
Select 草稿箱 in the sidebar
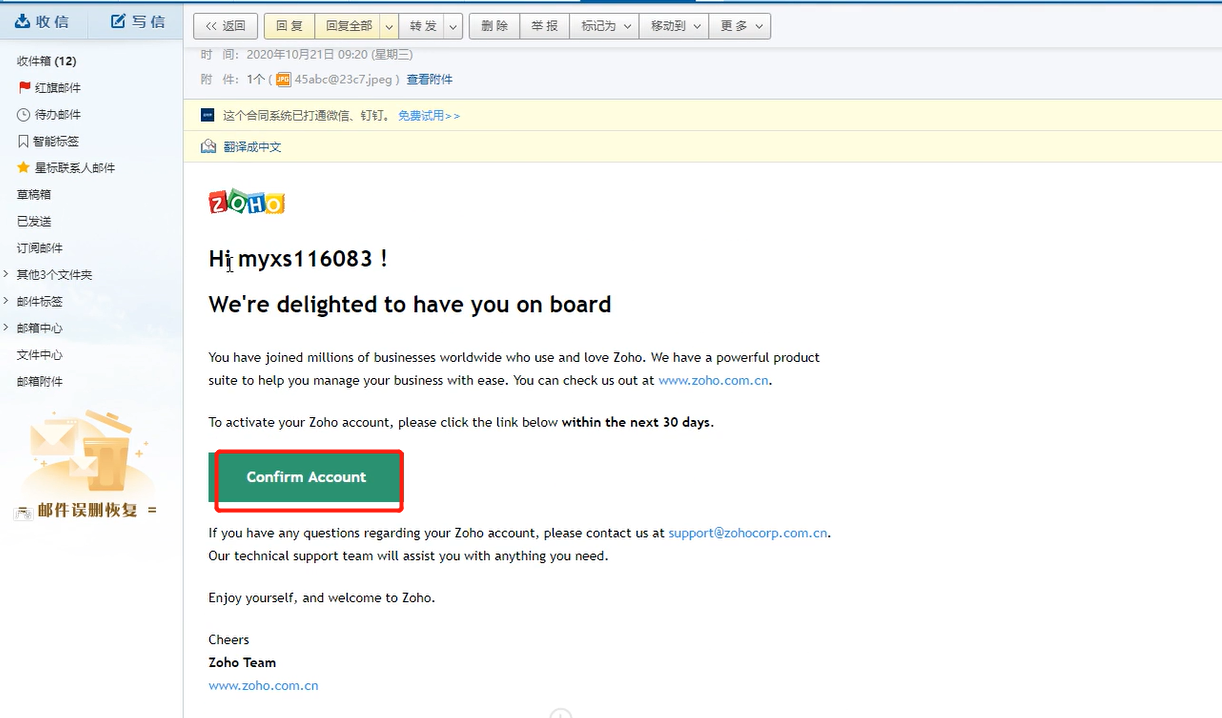coord(34,195)
